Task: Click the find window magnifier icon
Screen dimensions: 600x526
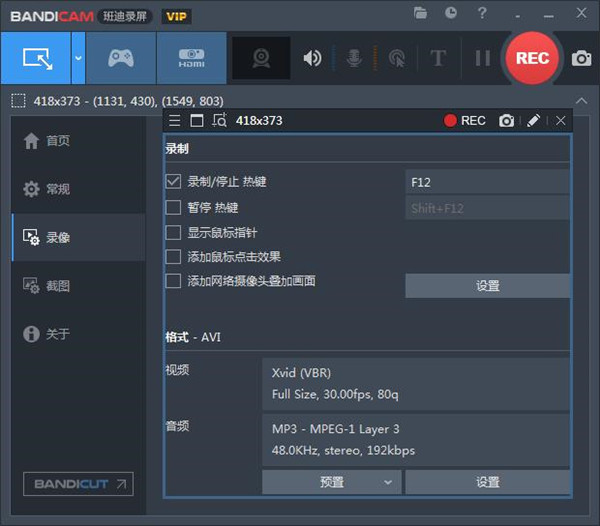Action: point(220,120)
